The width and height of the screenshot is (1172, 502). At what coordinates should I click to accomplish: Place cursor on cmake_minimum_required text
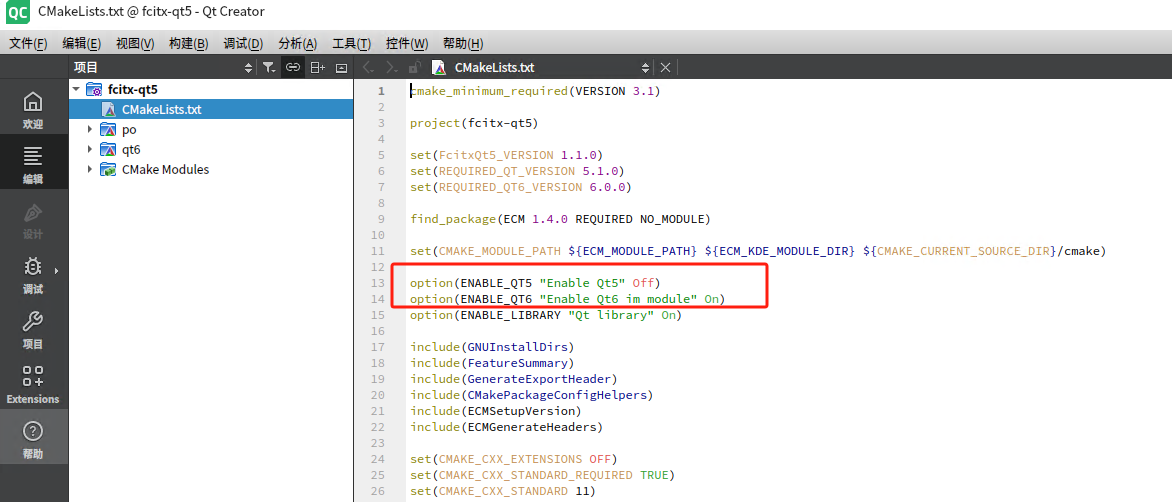(488, 90)
